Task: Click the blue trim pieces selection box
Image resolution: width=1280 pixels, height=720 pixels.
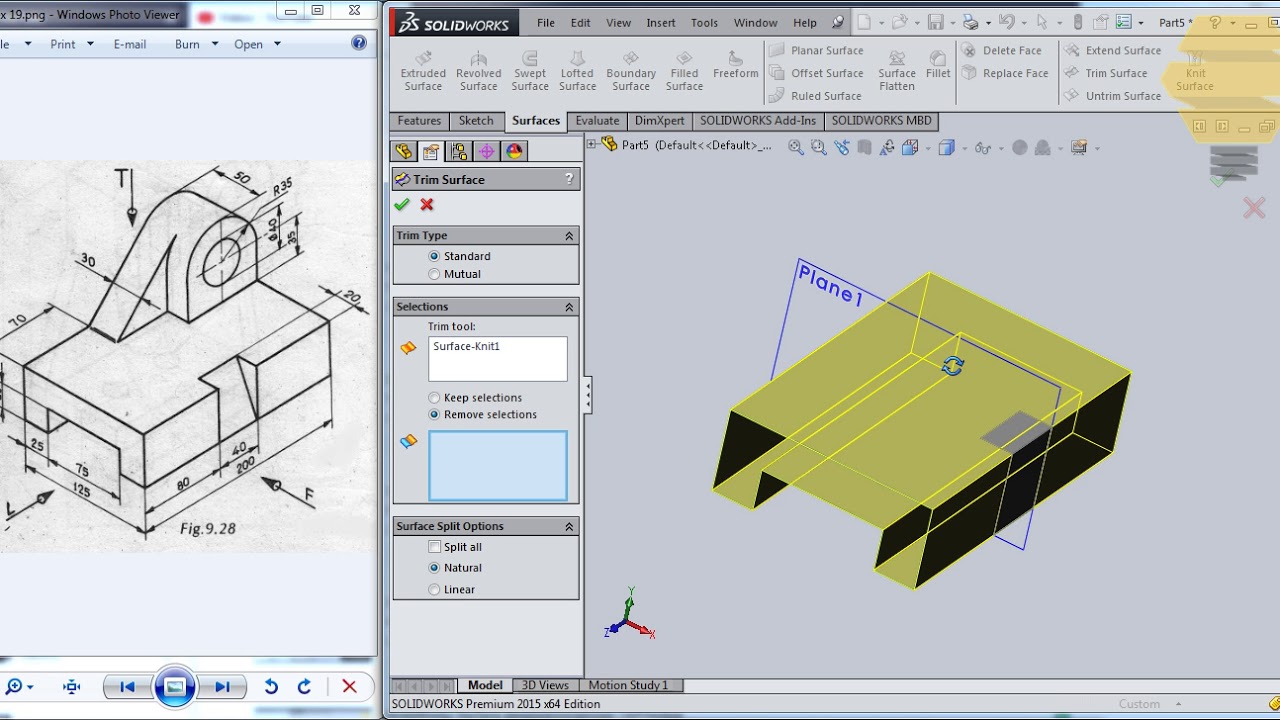Action: (x=498, y=466)
